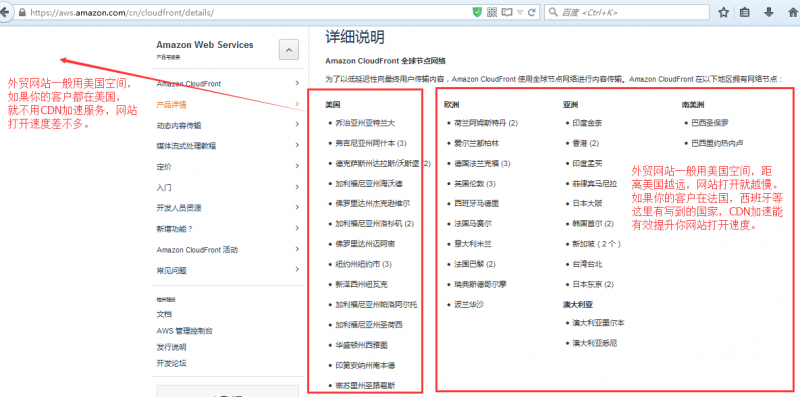Click the chevron next to 入门
The width and height of the screenshot is (800, 397).
pyautogui.click(x=297, y=187)
